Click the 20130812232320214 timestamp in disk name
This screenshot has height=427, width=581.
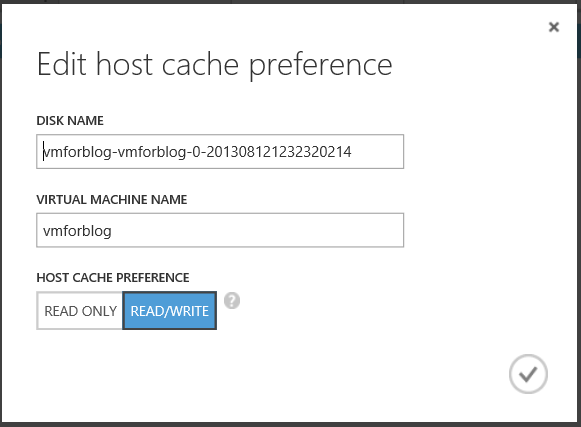coord(278,152)
